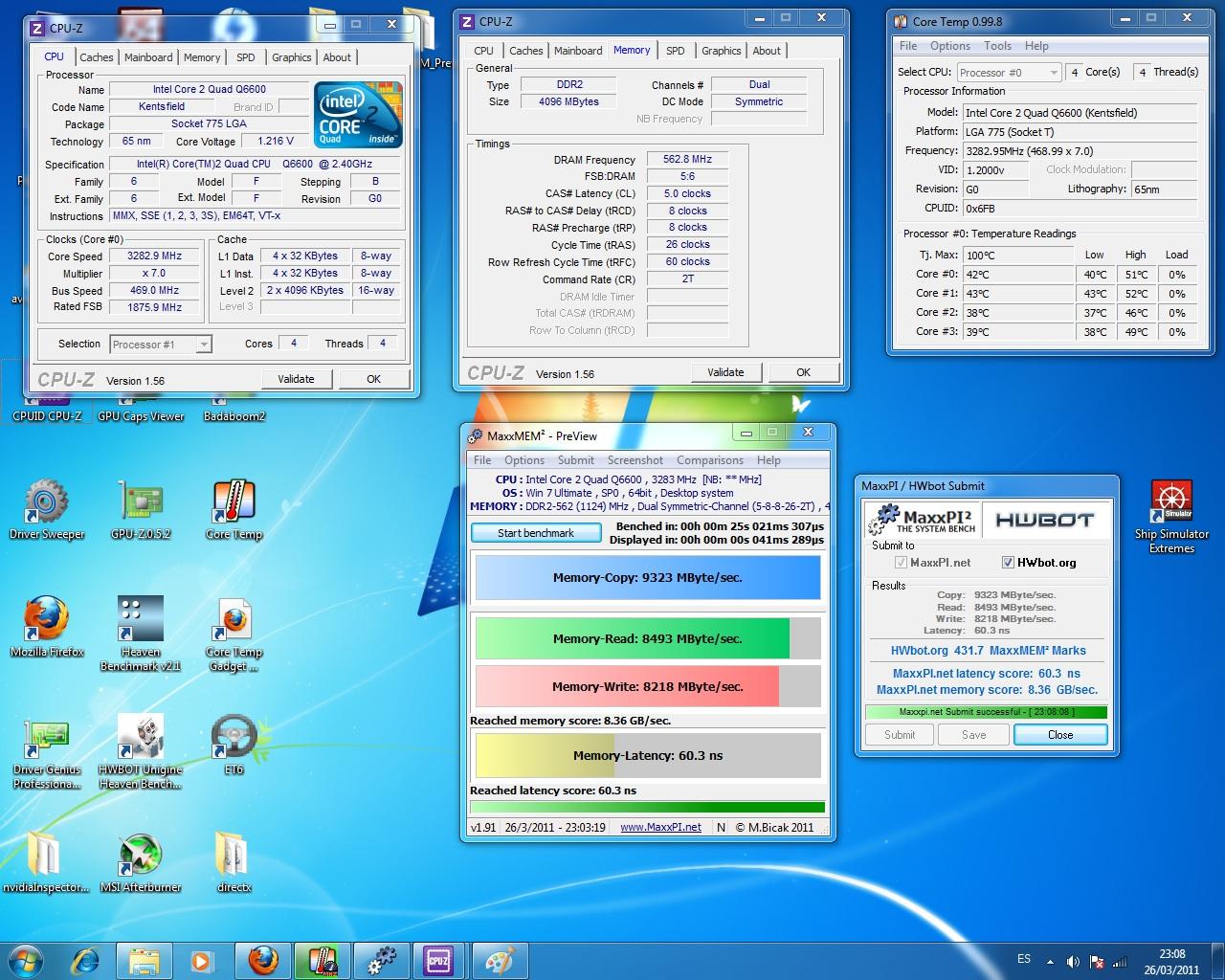Open the www.MaxxPI.net link
The width and height of the screenshot is (1225, 980).
[660, 828]
